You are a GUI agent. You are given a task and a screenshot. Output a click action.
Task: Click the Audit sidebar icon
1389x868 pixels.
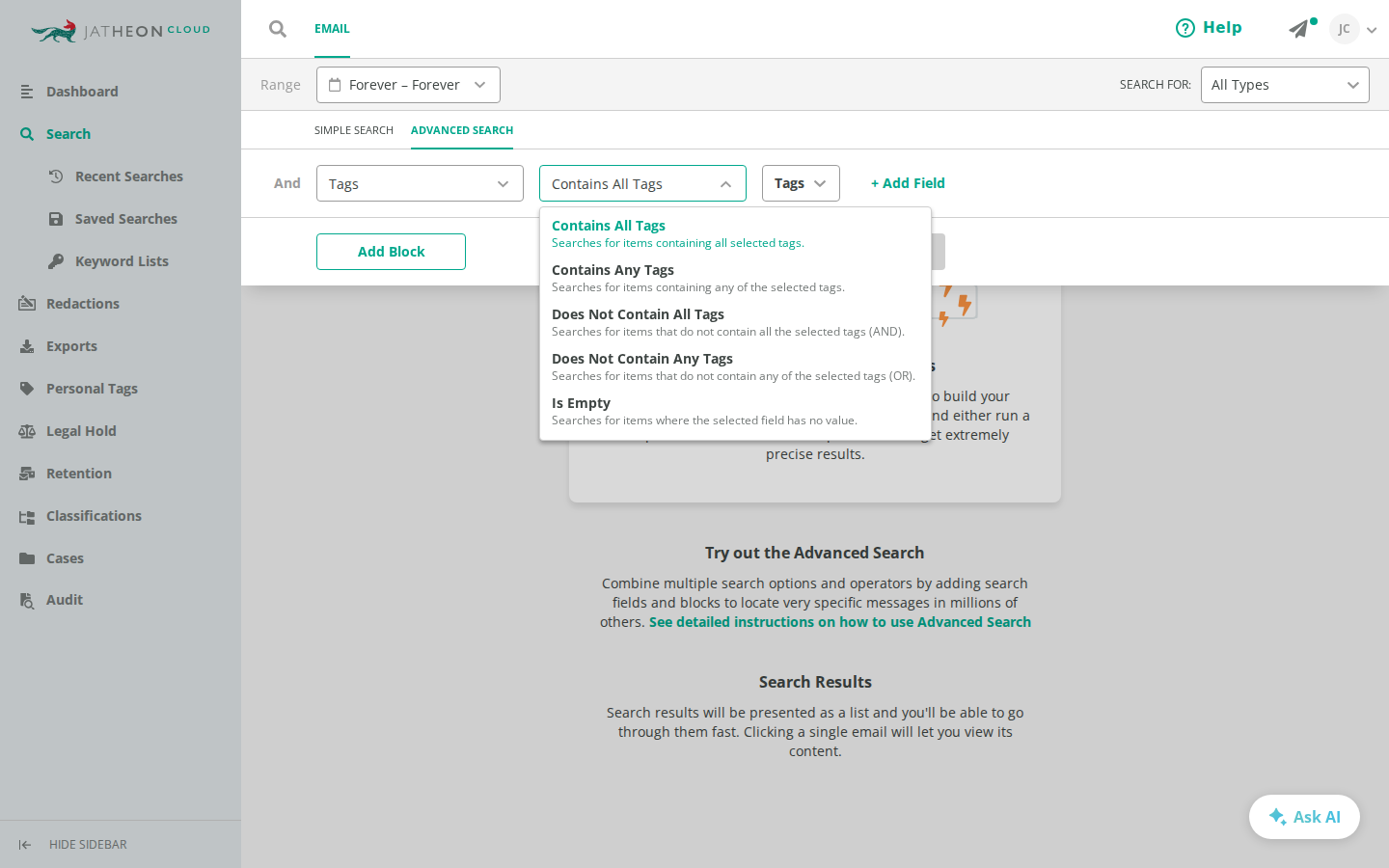[27, 600]
